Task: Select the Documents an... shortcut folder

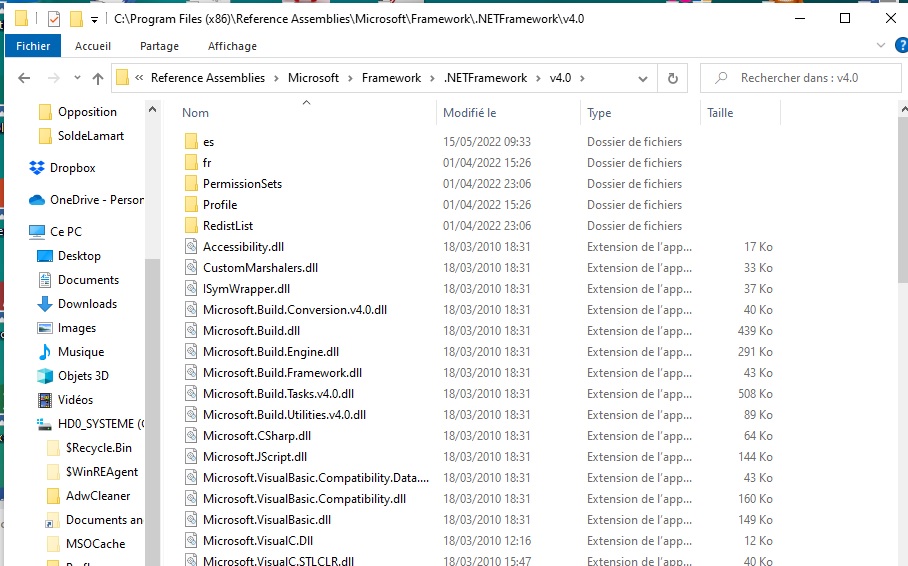Action: point(104,520)
